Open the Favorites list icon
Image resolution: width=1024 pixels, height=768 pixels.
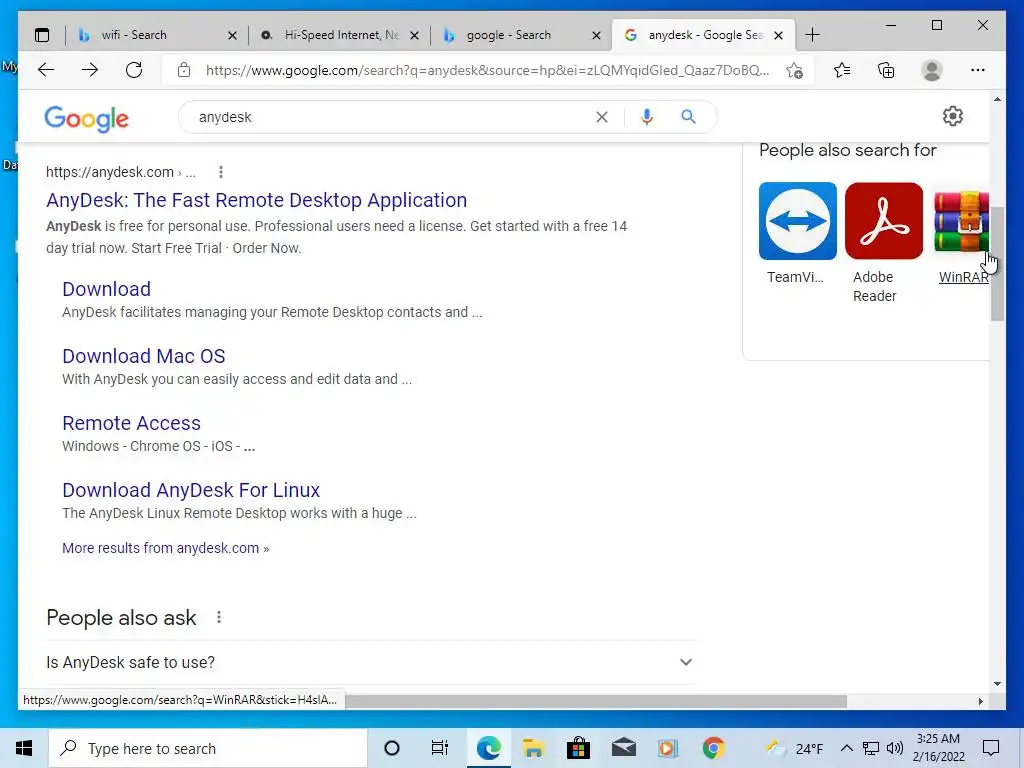click(842, 70)
